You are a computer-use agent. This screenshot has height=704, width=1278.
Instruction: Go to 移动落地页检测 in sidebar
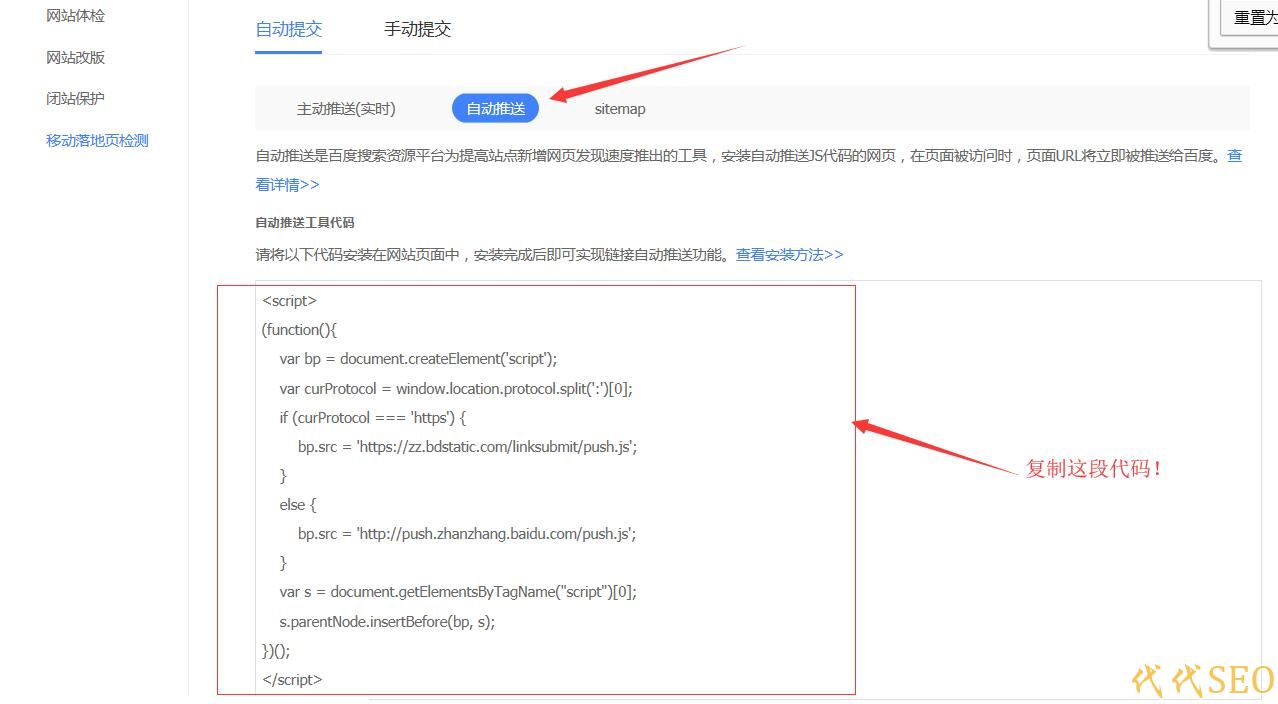click(x=97, y=141)
